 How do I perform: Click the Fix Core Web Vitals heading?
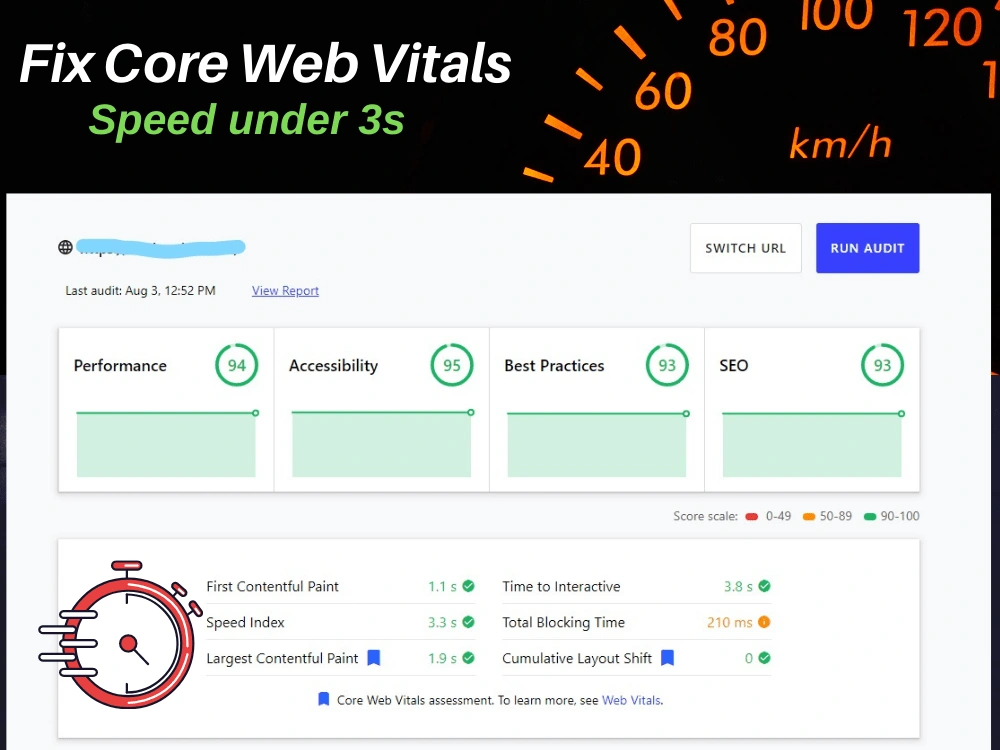pos(265,63)
